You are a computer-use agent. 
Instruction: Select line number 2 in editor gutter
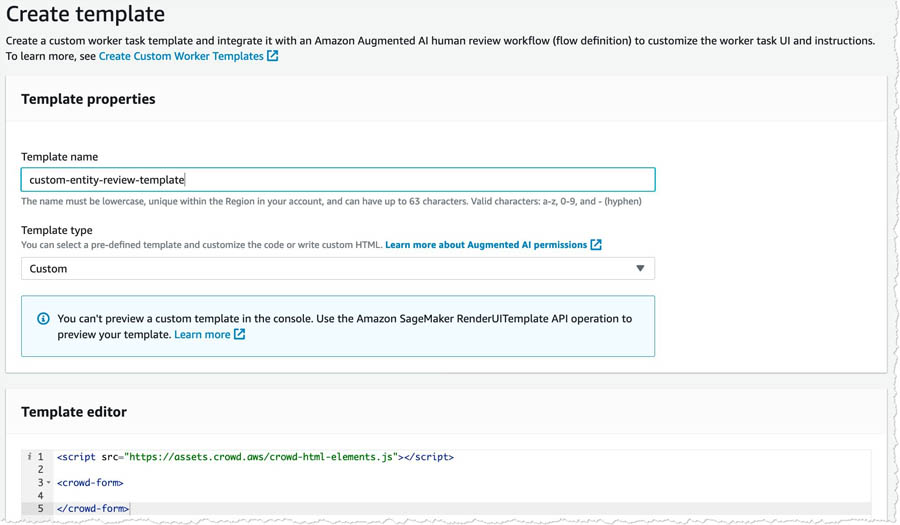click(x=40, y=469)
